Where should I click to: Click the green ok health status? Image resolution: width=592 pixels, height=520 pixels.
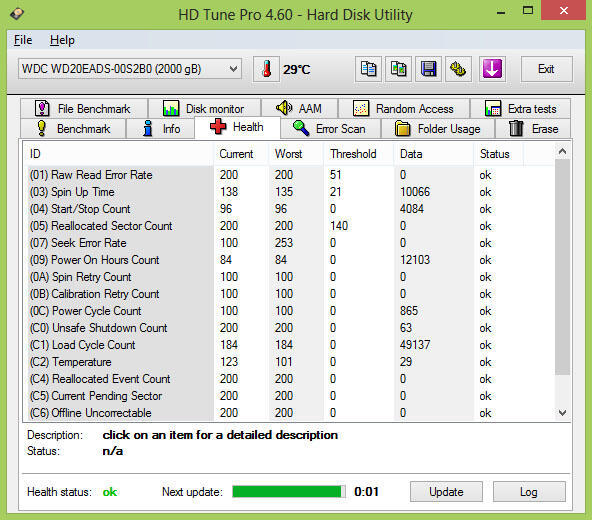pos(110,492)
